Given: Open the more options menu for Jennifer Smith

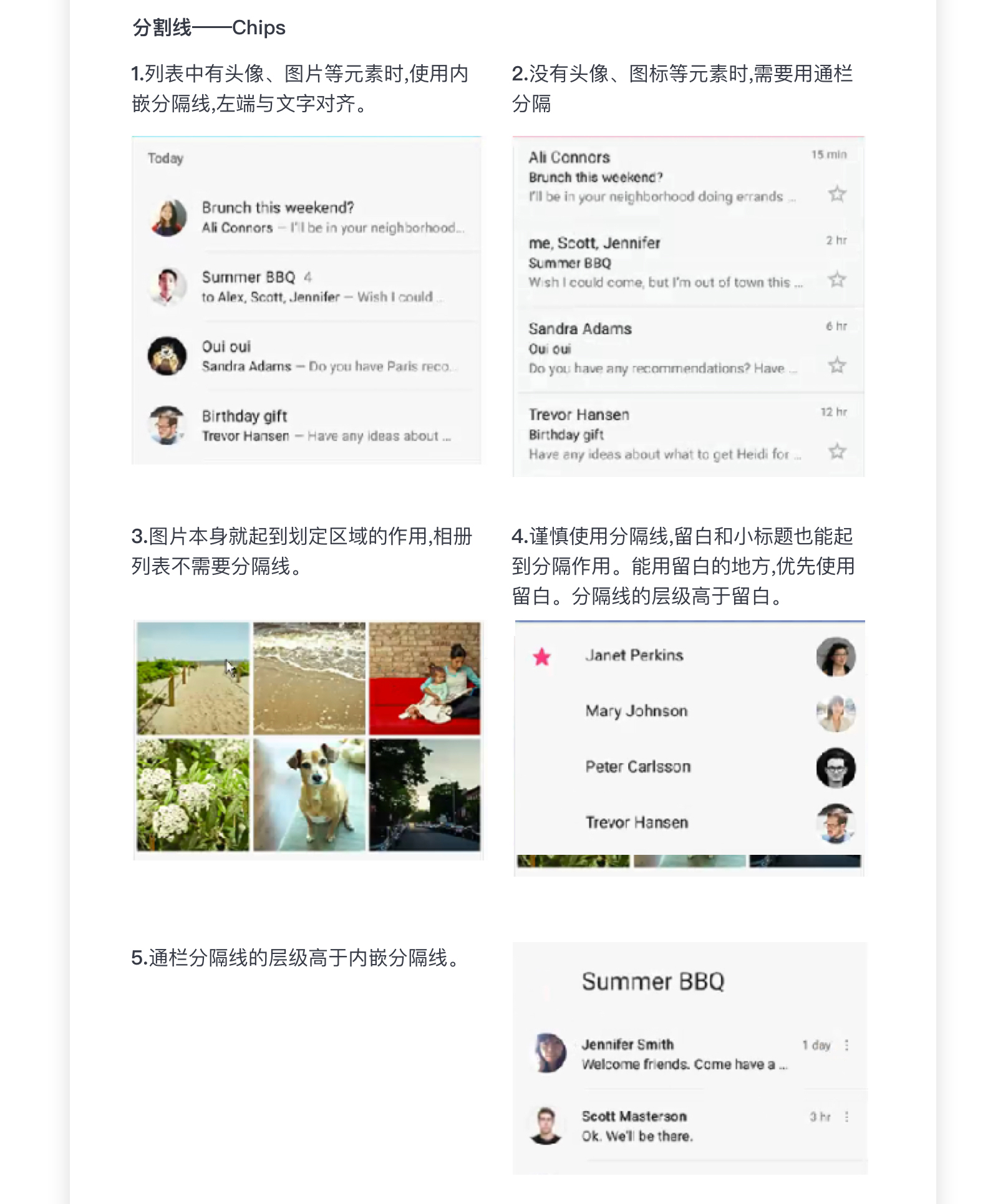Looking at the screenshot, I should [846, 1045].
